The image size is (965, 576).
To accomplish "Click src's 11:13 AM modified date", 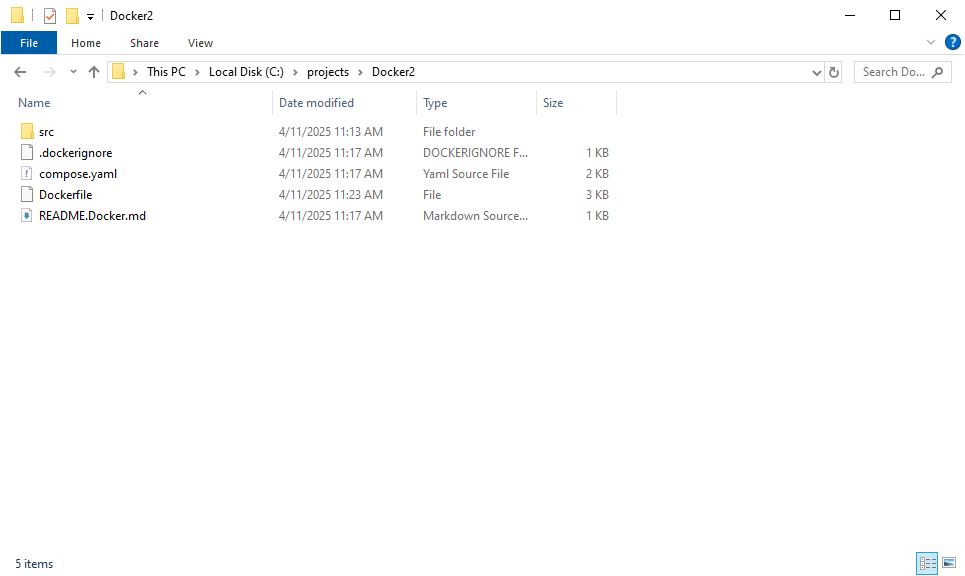I will click(330, 132).
